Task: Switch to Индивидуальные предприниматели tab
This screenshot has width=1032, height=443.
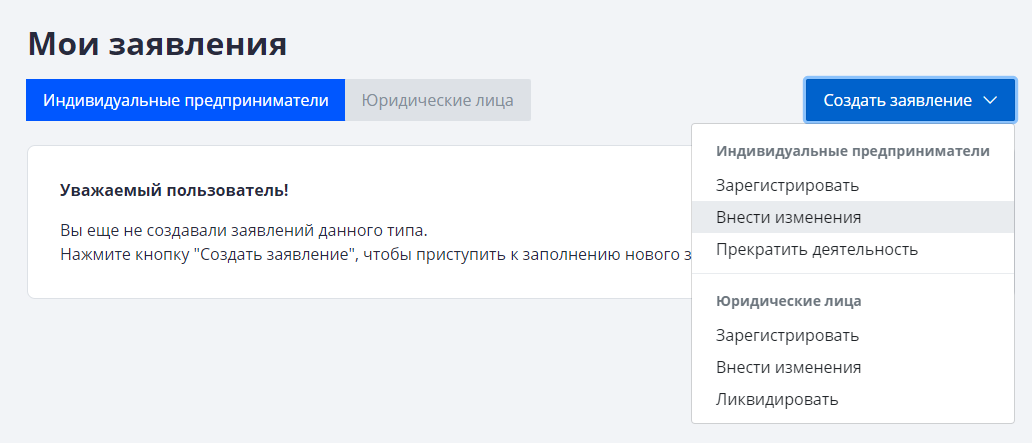Action: (x=185, y=101)
